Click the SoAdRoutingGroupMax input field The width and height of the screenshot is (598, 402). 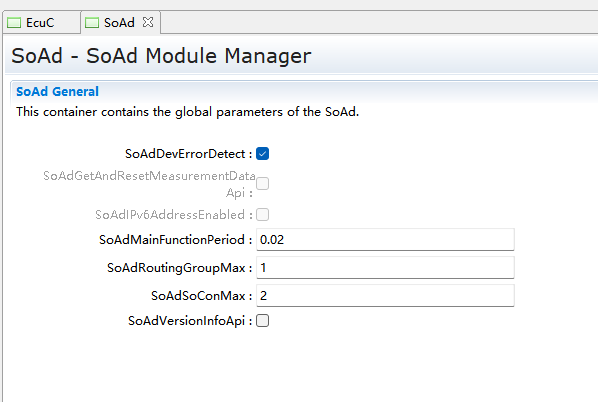click(385, 267)
